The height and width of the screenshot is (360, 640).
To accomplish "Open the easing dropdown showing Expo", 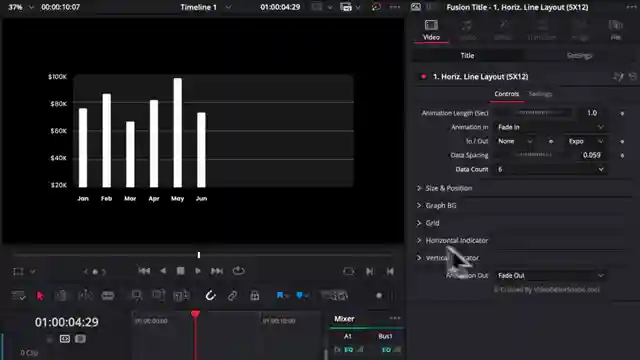I will point(586,141).
